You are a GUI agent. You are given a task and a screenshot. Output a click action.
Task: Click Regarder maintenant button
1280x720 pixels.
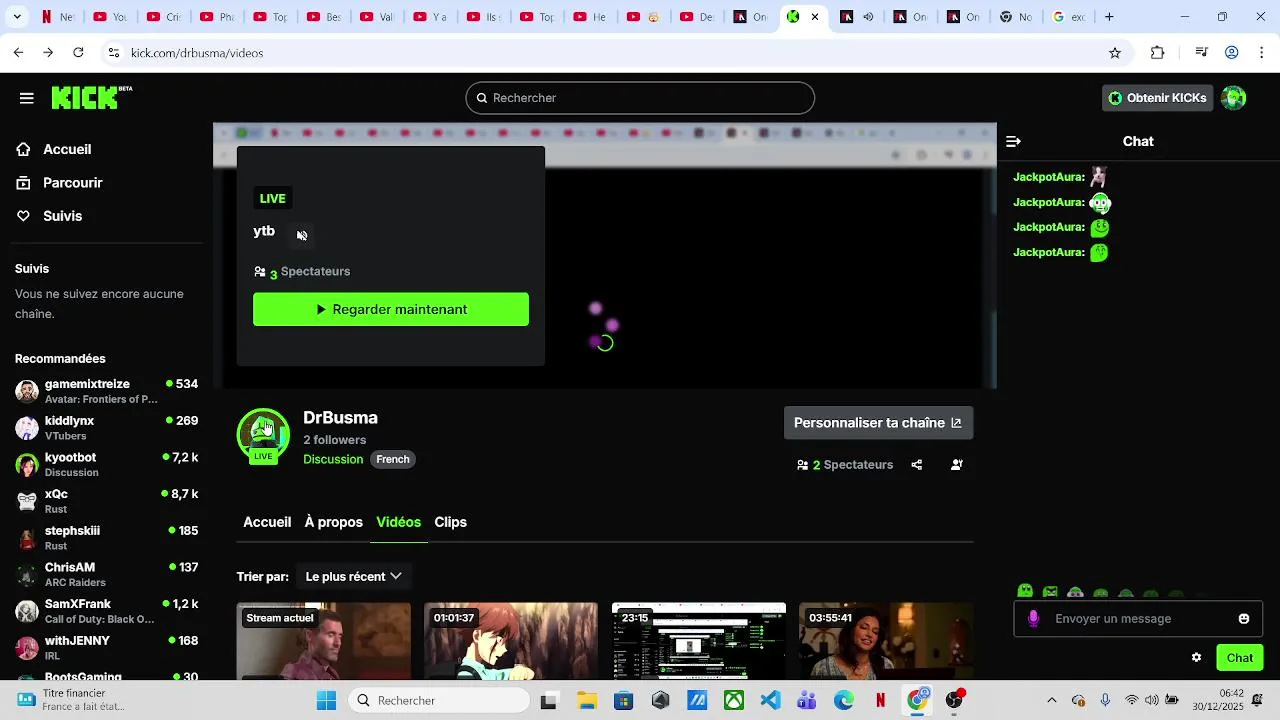[x=391, y=310]
